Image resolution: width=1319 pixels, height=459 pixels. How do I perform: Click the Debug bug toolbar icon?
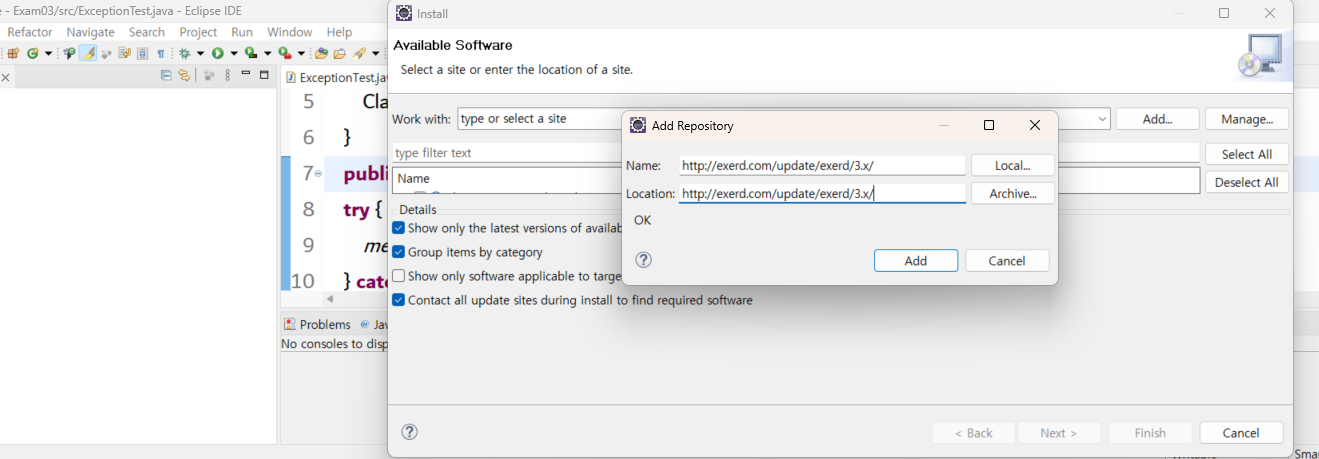[x=184, y=53]
